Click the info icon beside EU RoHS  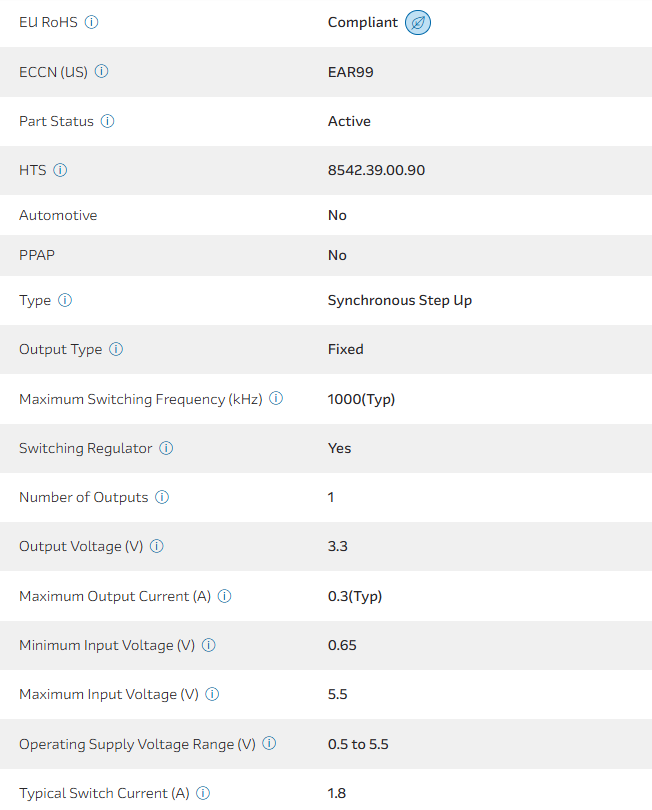point(92,22)
